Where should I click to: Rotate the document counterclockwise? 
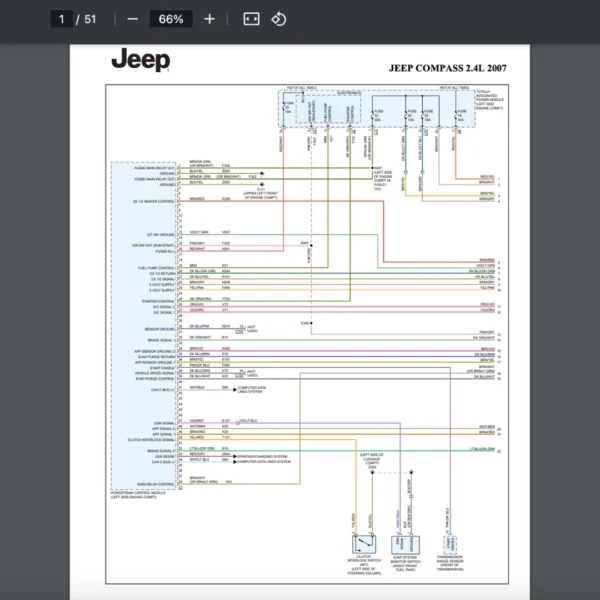click(x=279, y=19)
